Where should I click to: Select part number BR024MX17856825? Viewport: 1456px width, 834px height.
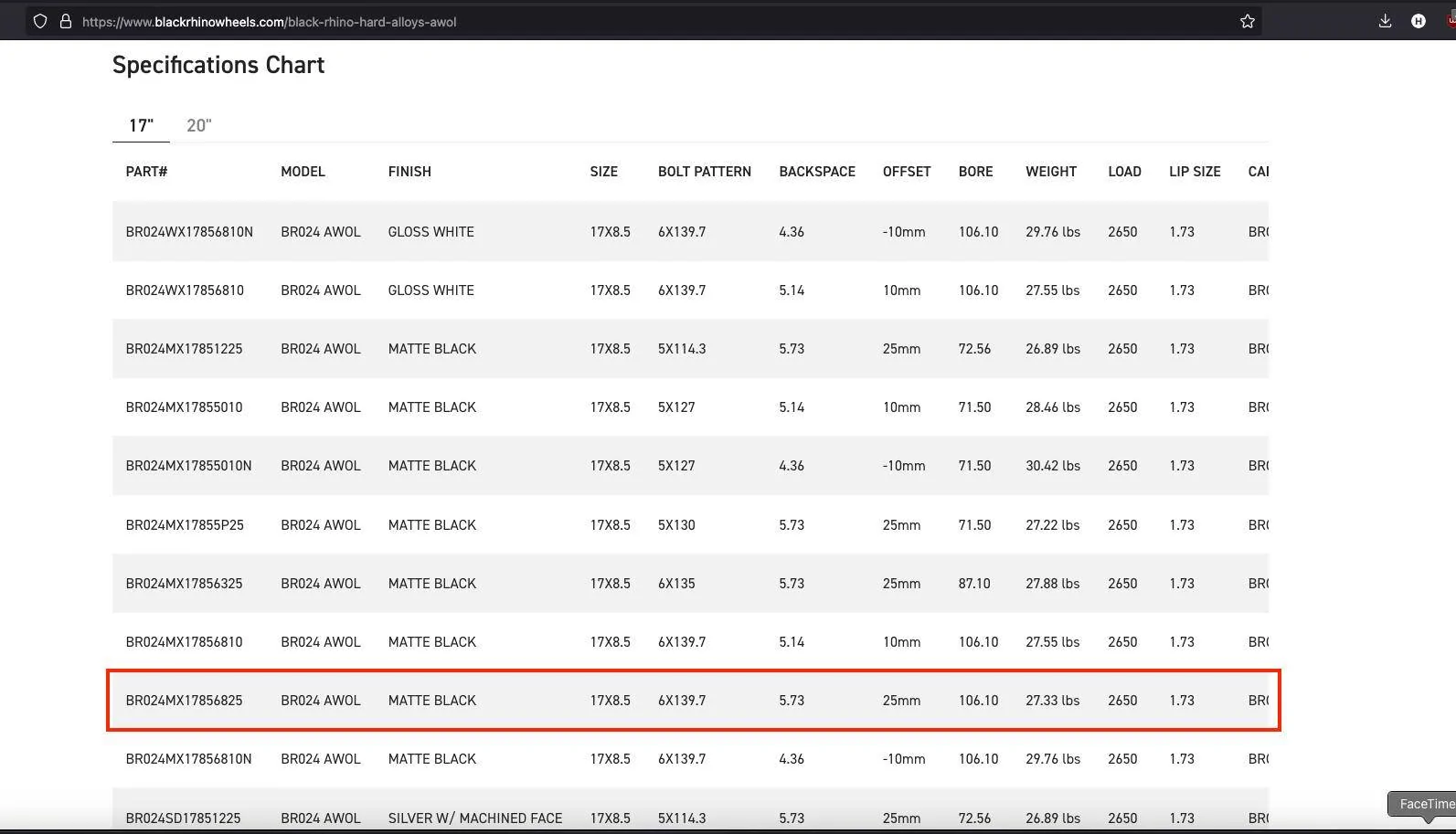(184, 701)
